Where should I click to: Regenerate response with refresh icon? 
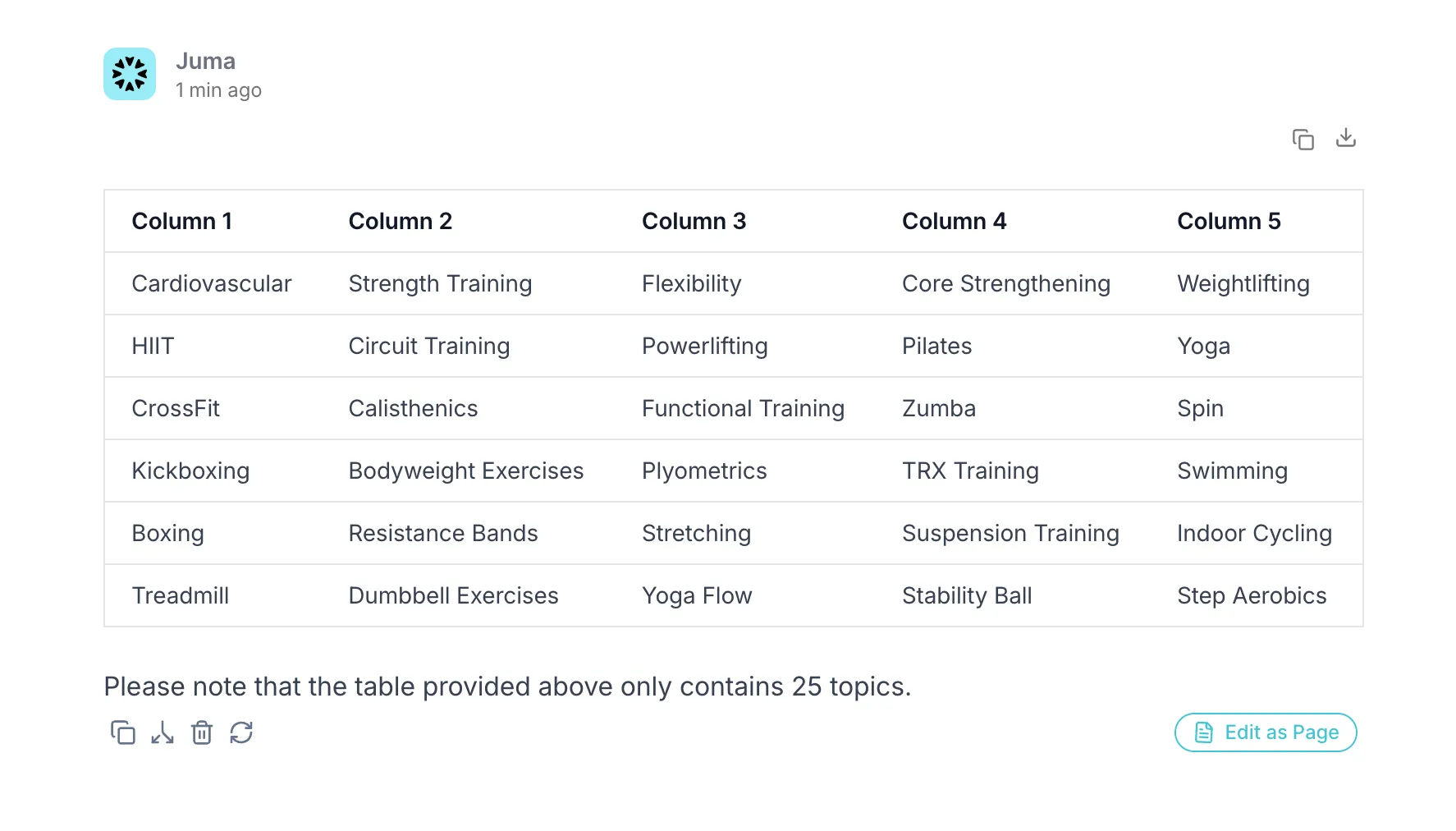pyautogui.click(x=241, y=732)
